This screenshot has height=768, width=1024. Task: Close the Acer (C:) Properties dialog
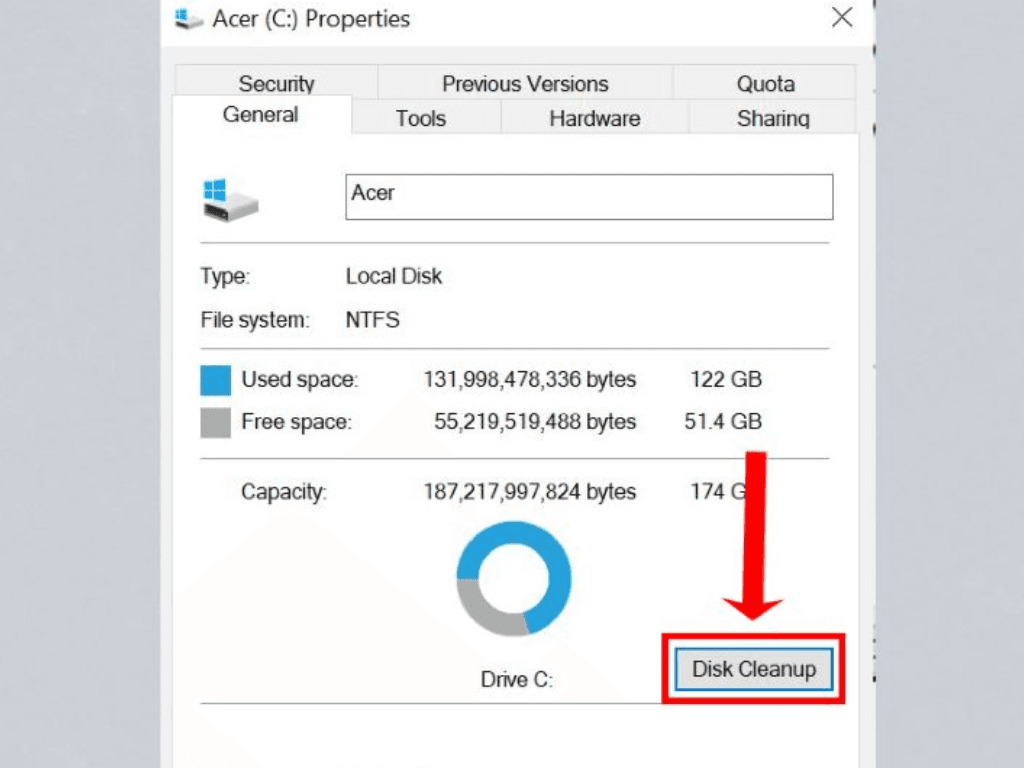(842, 17)
